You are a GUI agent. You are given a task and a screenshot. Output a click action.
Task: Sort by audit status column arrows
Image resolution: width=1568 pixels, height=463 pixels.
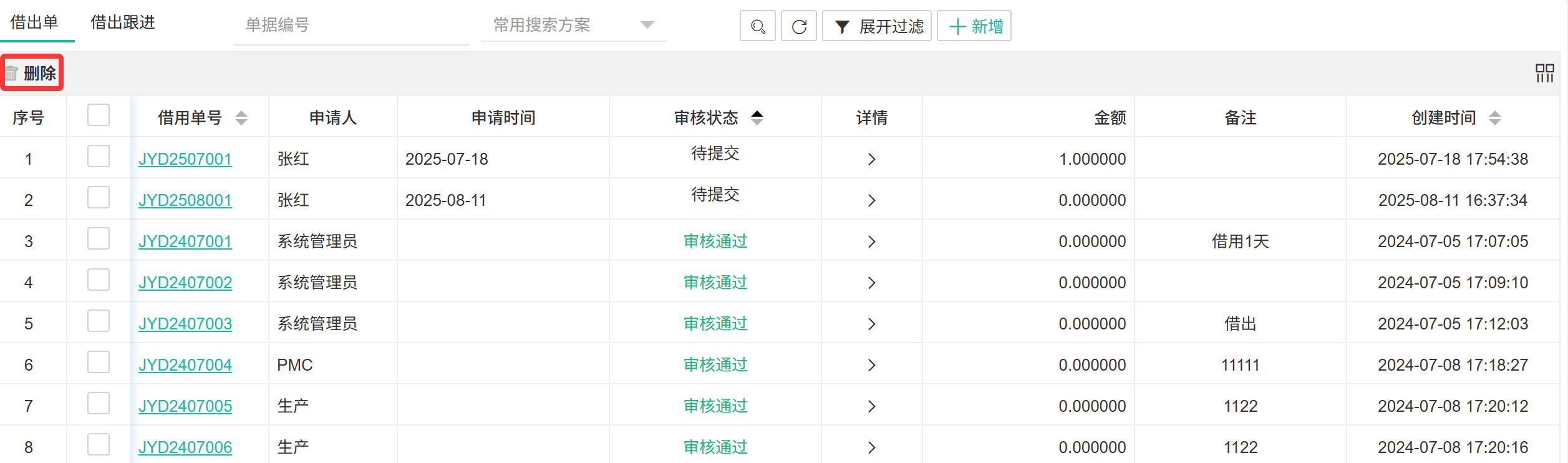[x=757, y=117]
